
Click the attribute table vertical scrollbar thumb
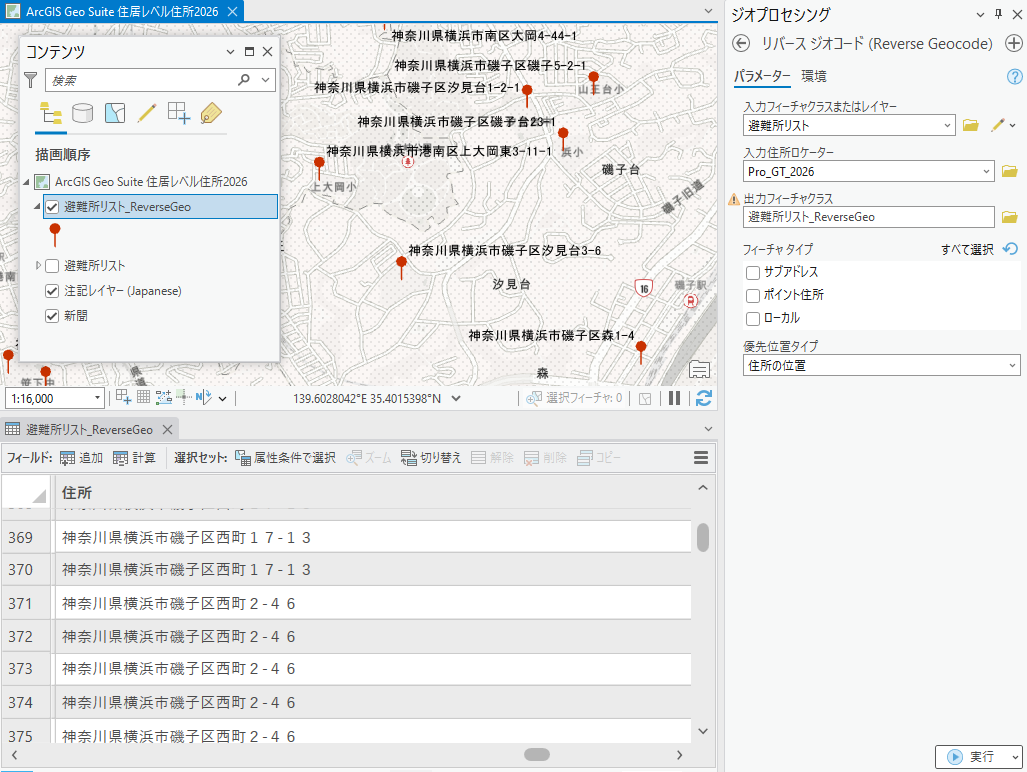click(x=703, y=538)
